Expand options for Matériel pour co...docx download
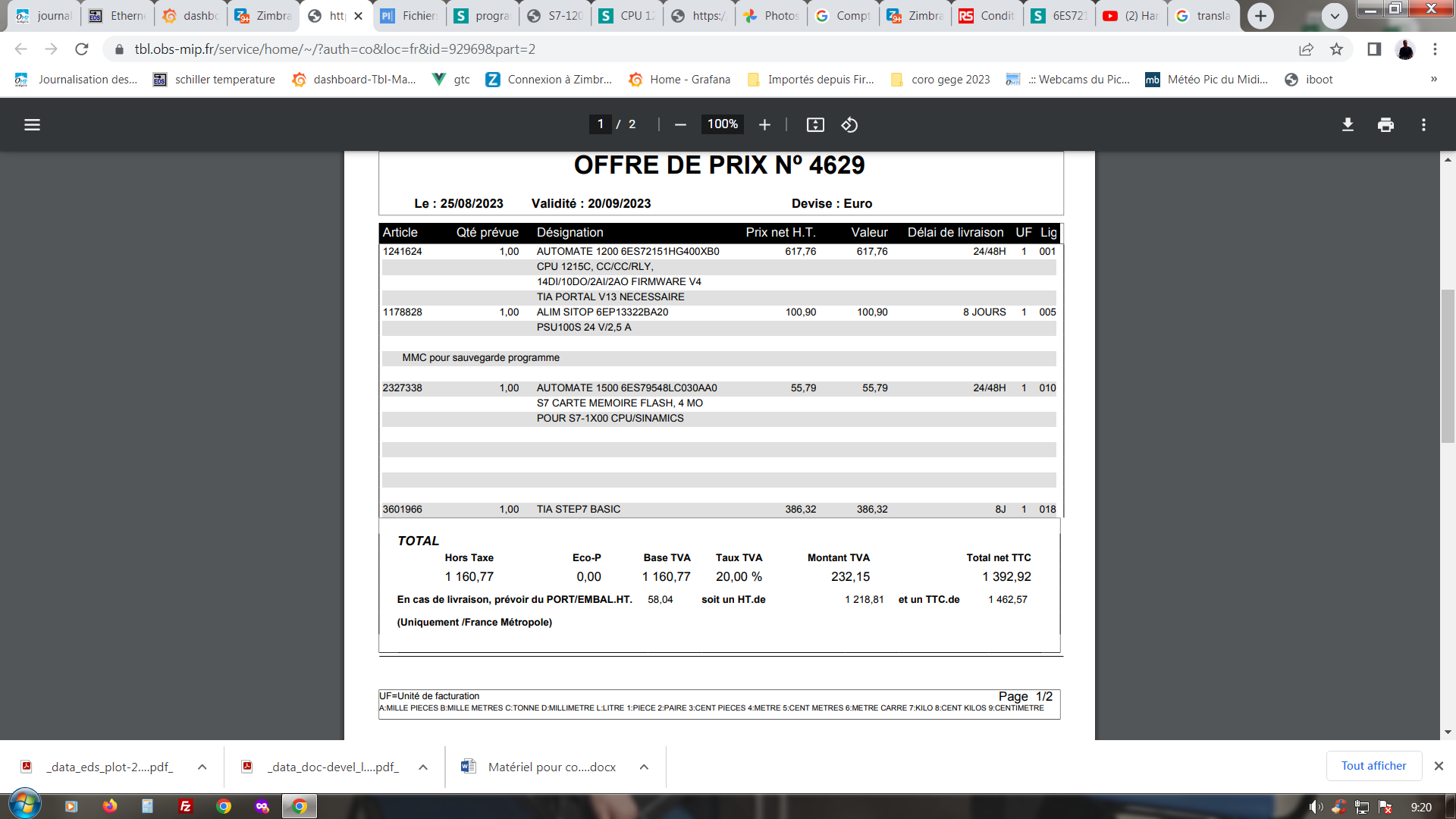The width and height of the screenshot is (1456, 819). tap(644, 767)
